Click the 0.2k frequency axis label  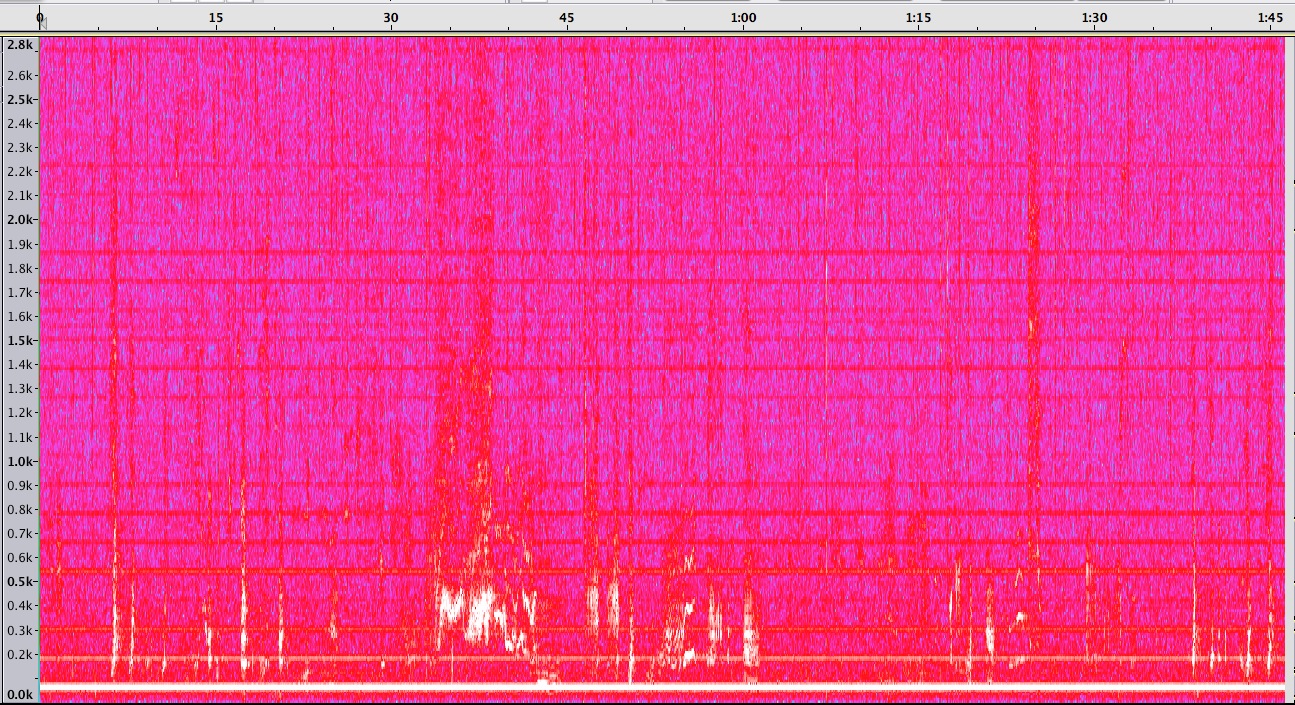[21, 655]
